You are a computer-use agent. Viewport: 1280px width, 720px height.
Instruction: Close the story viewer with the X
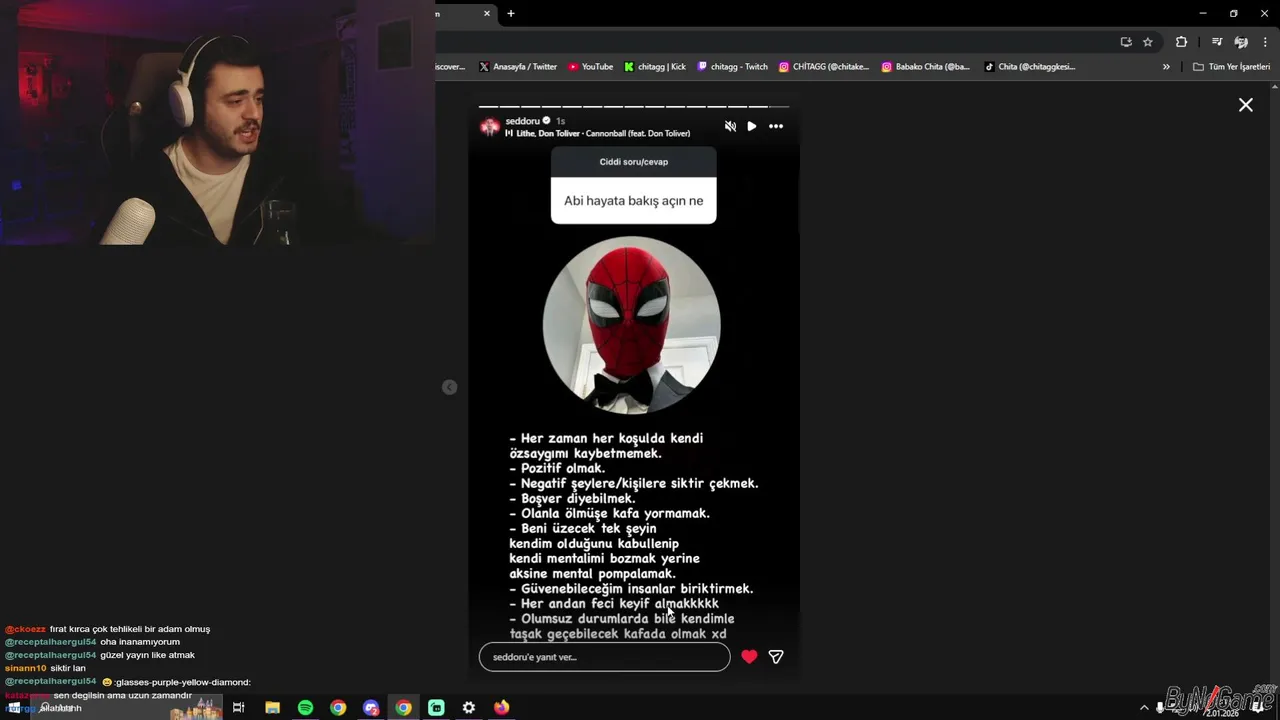pyautogui.click(x=1246, y=105)
